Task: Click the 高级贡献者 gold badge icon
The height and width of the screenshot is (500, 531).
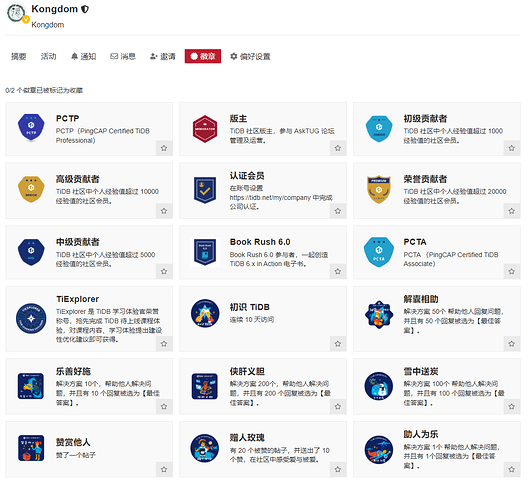Action: point(31,189)
